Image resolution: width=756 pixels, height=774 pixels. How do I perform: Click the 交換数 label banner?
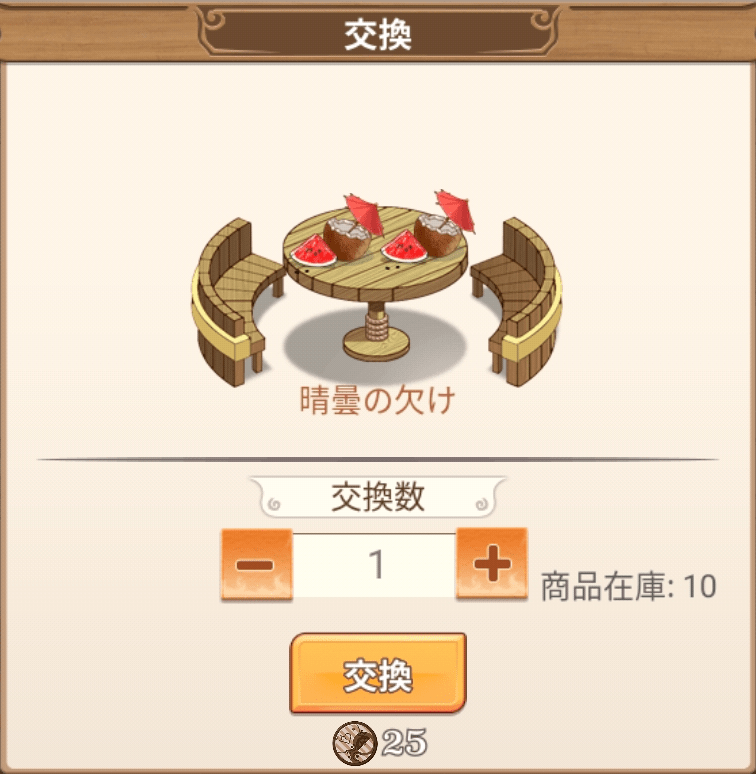click(378, 497)
